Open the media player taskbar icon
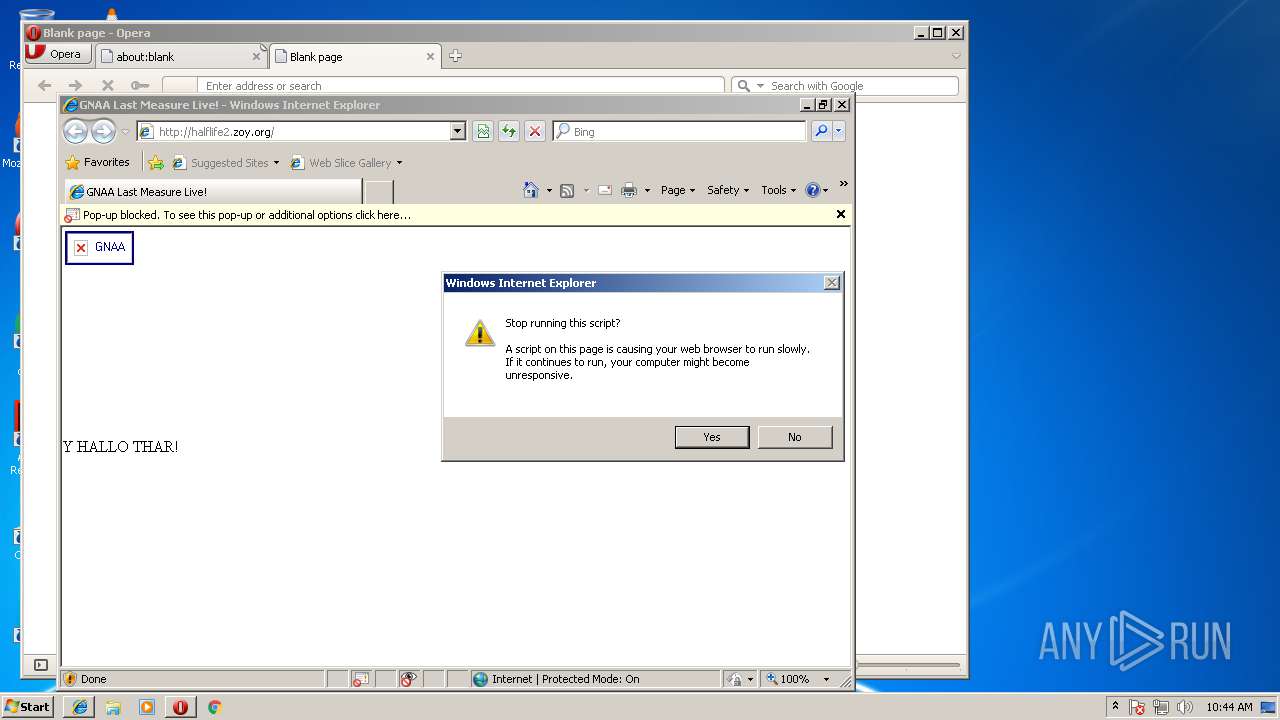Viewport: 1280px width, 720px height. [x=147, y=707]
